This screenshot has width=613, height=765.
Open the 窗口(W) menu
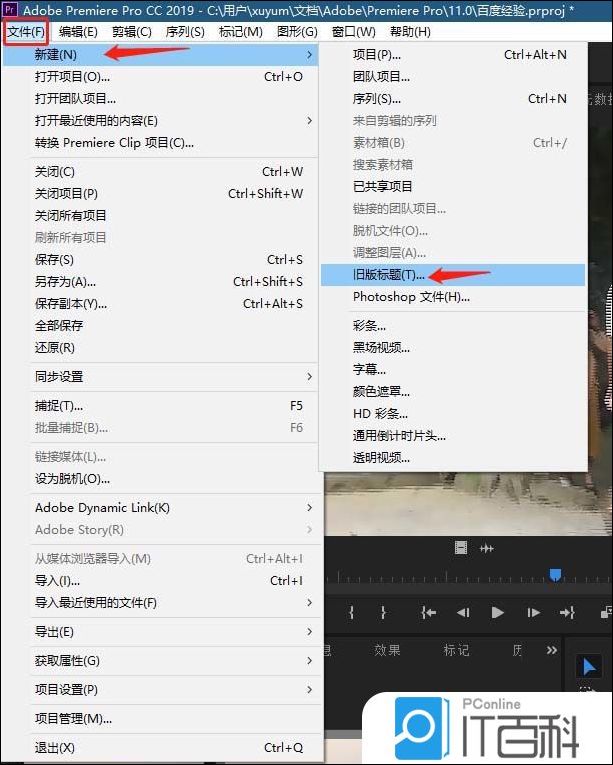(x=353, y=32)
